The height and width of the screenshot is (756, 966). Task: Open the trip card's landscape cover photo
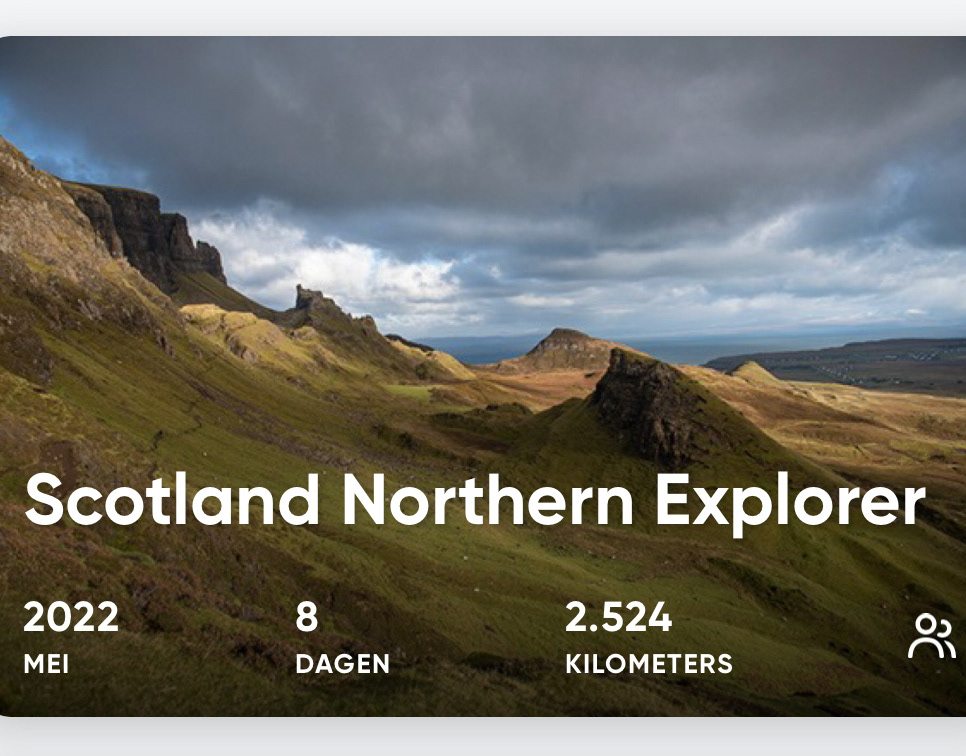pyautogui.click(x=483, y=376)
